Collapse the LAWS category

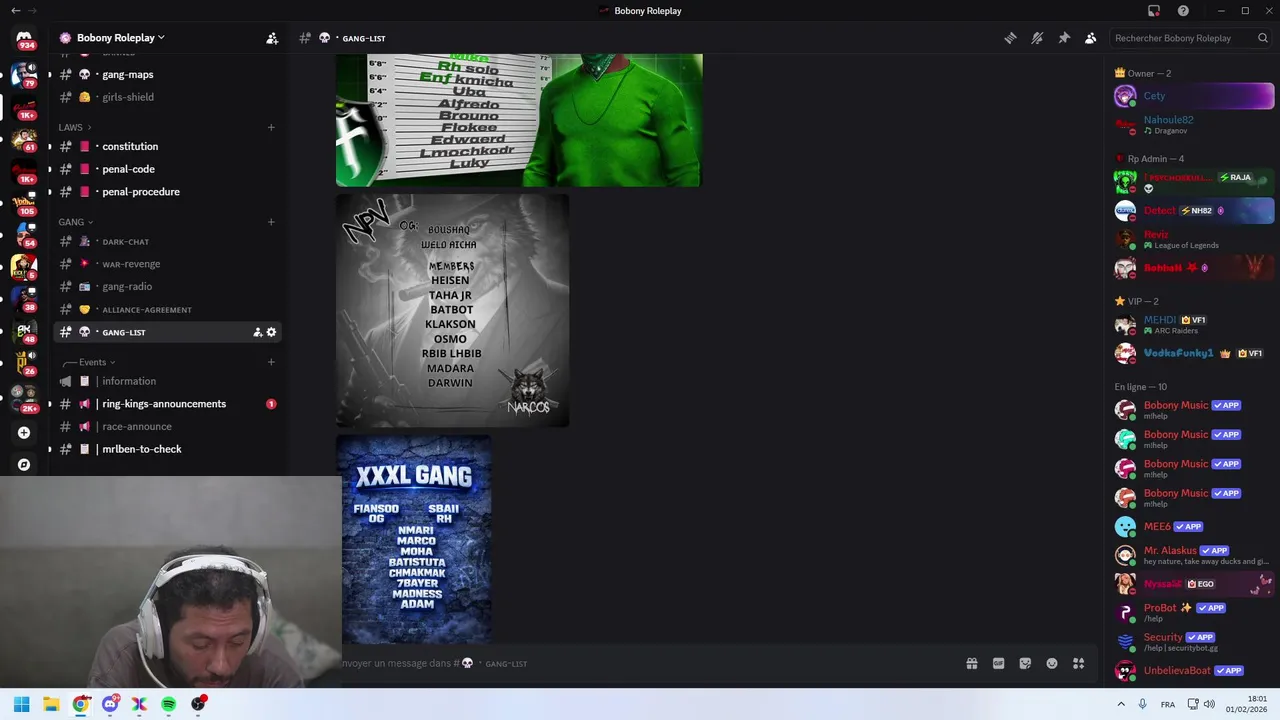74,127
